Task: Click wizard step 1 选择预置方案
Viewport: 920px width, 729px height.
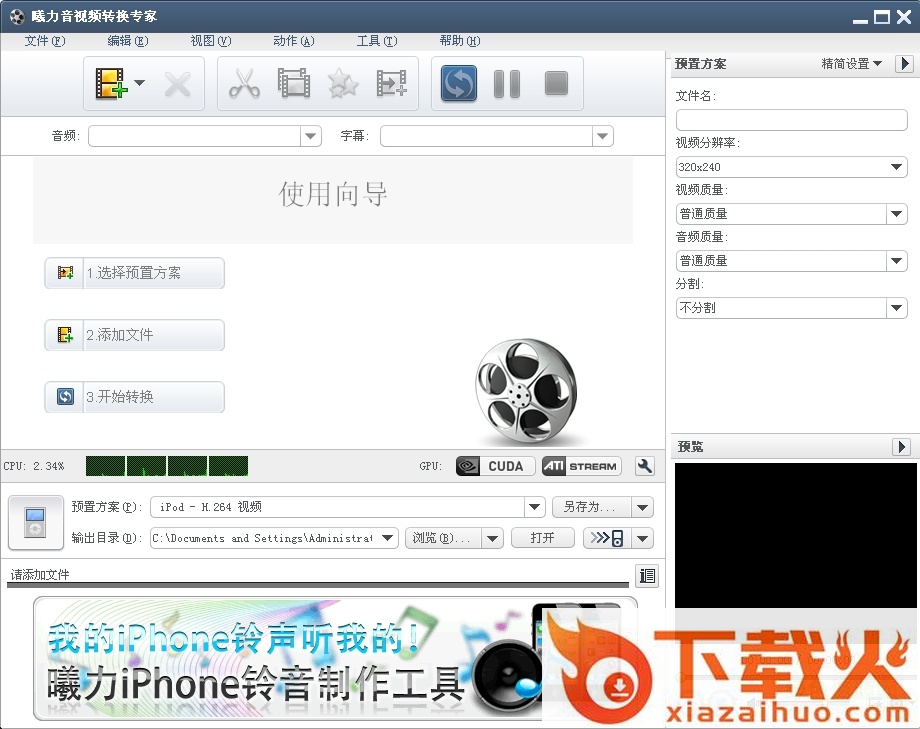Action: point(134,273)
